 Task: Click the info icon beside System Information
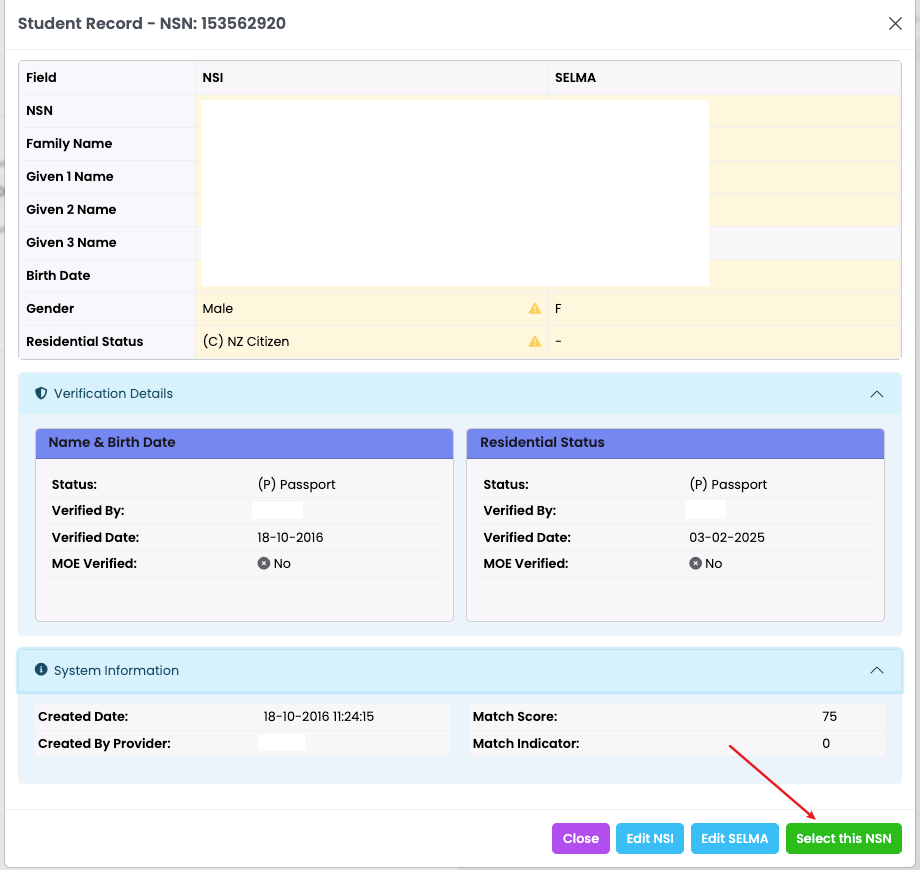click(41, 669)
